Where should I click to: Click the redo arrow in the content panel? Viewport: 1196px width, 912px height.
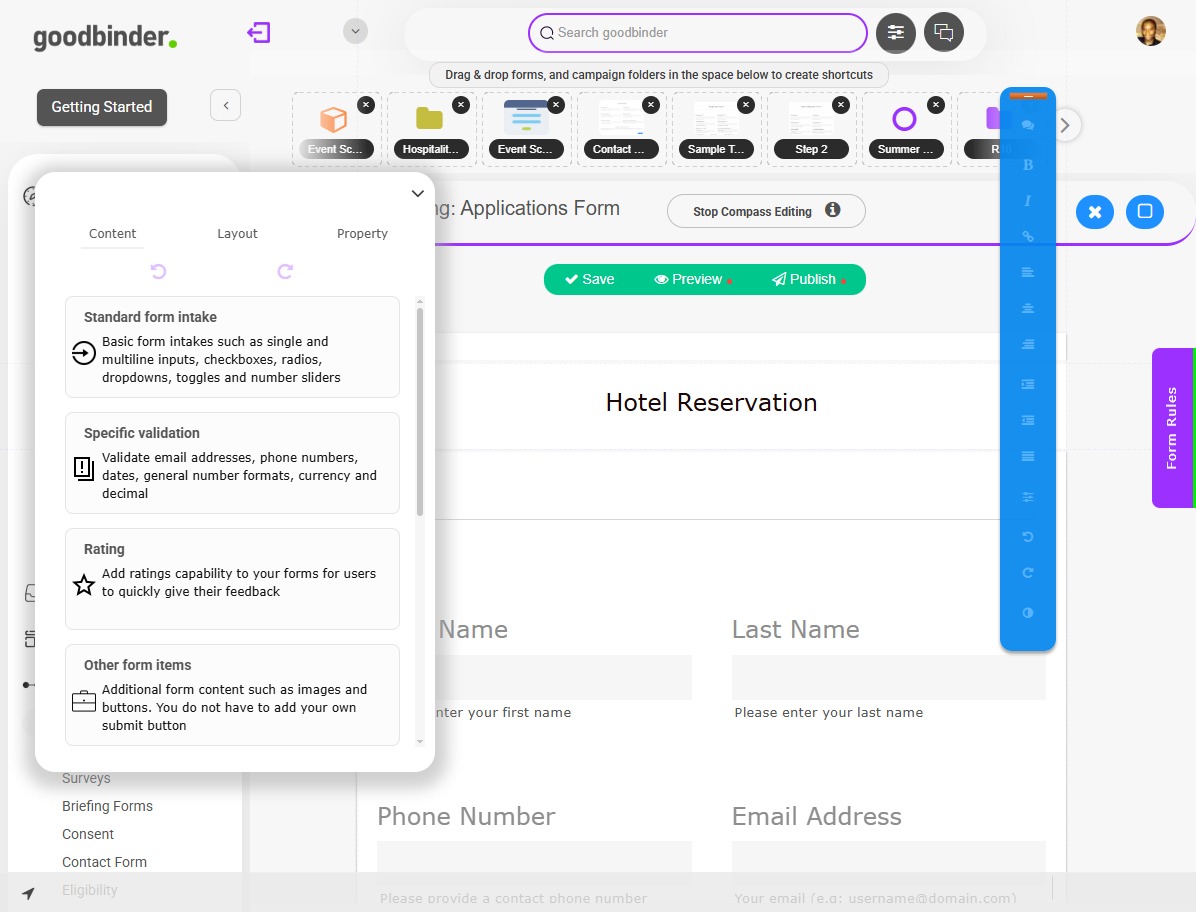(285, 271)
